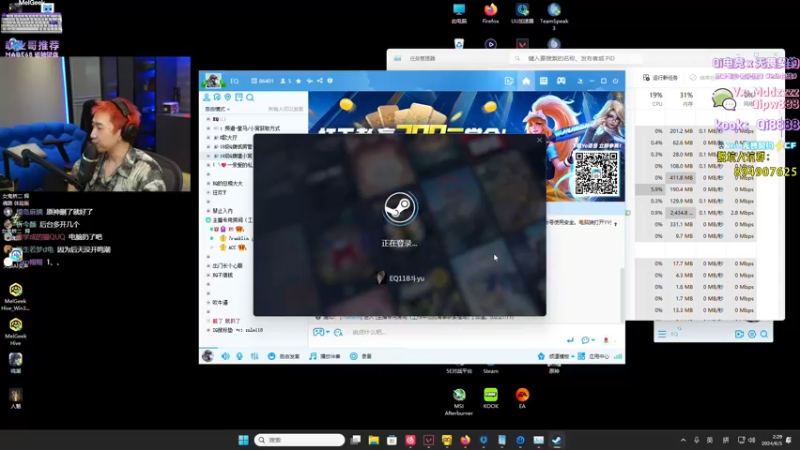Click the EQ118斗yu account name on Steam
The height and width of the screenshot is (450, 800).
click(407, 279)
